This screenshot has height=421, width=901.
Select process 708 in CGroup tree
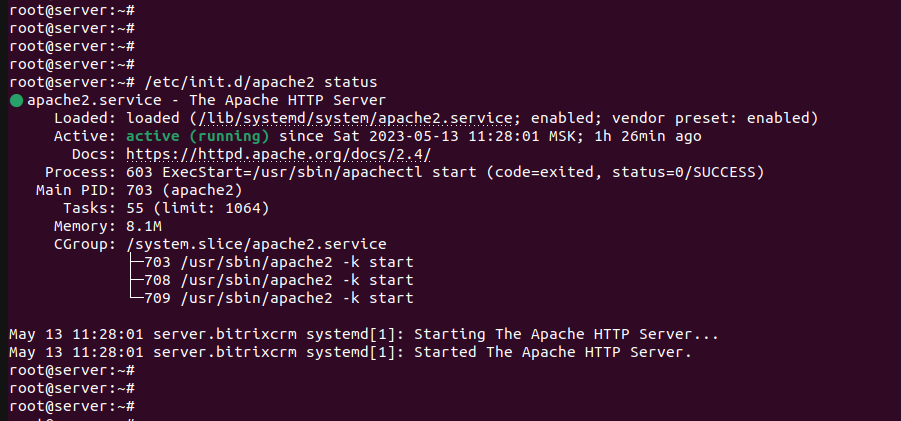[278, 280]
